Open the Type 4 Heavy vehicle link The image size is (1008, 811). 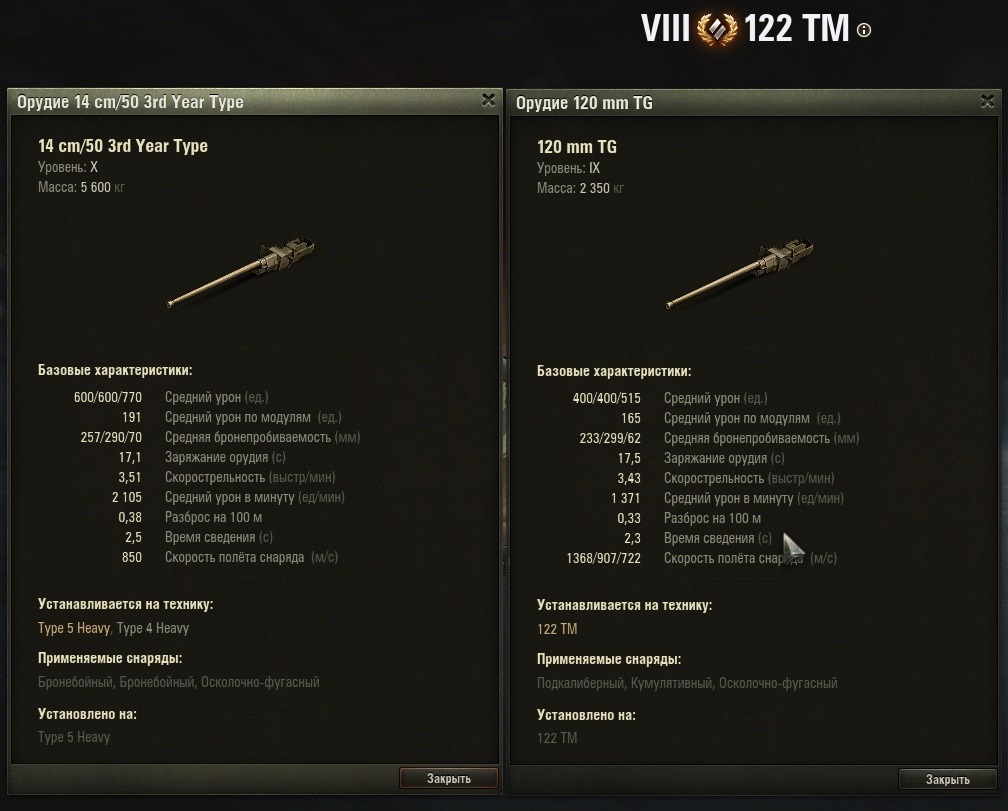click(x=153, y=628)
